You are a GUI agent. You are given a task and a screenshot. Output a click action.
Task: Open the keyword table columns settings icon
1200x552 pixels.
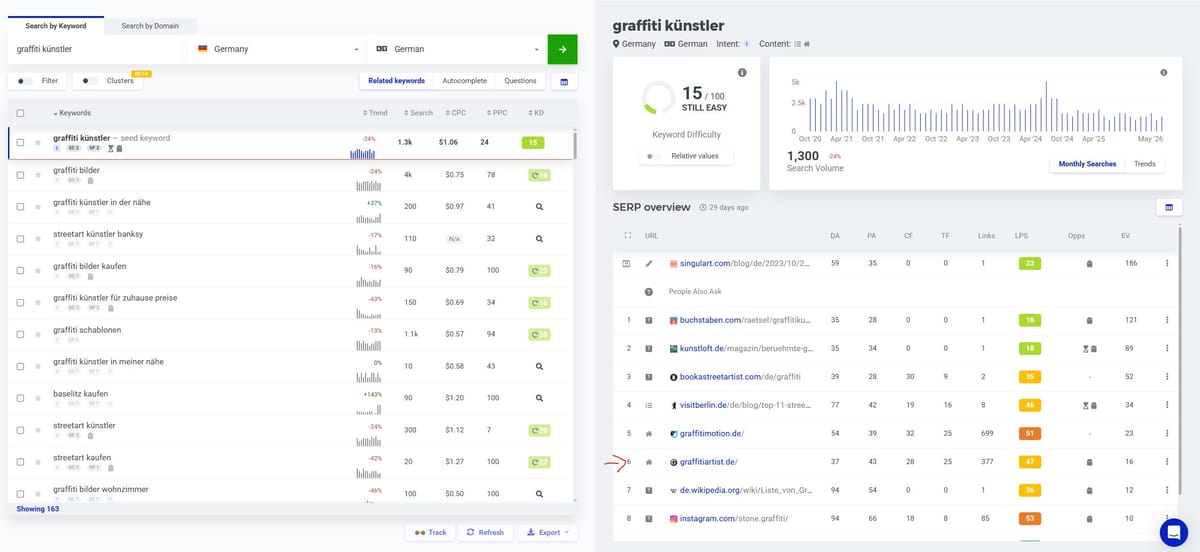tap(563, 81)
